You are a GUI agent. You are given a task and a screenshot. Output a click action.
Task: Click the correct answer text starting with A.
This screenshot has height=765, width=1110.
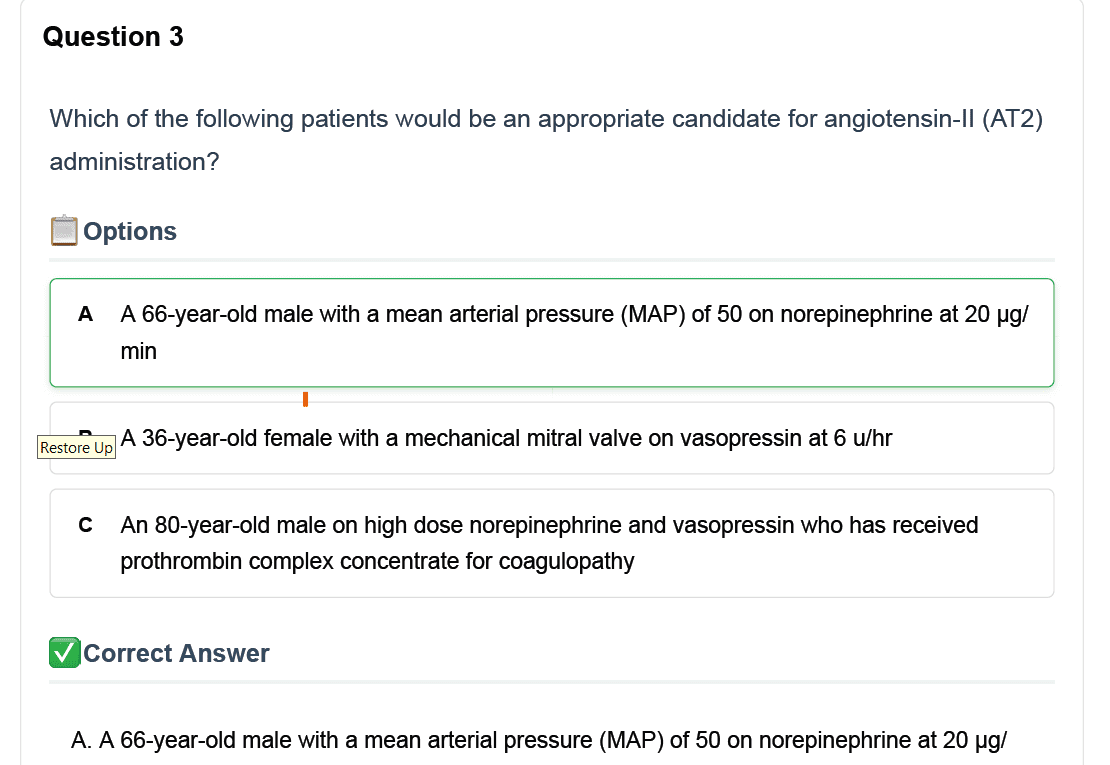(x=539, y=740)
